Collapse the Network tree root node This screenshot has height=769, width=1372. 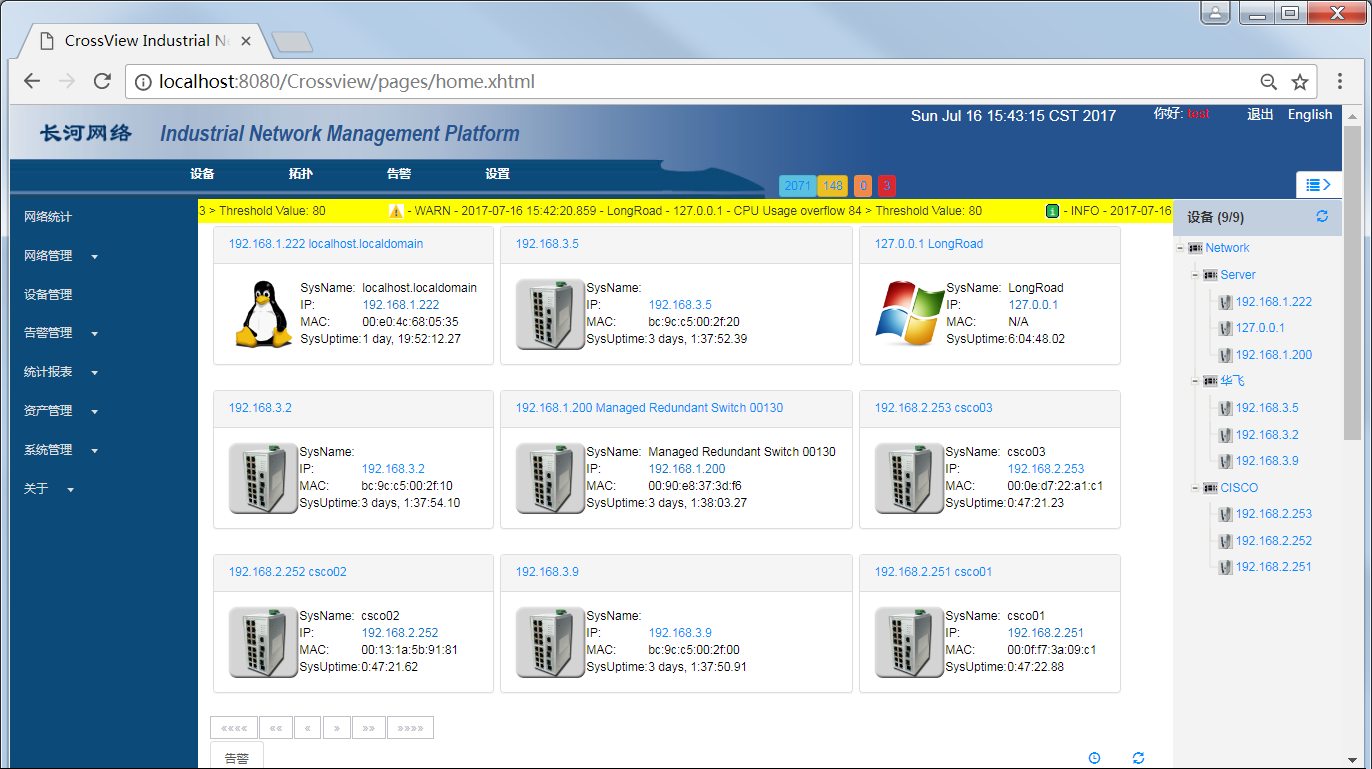pos(1181,248)
